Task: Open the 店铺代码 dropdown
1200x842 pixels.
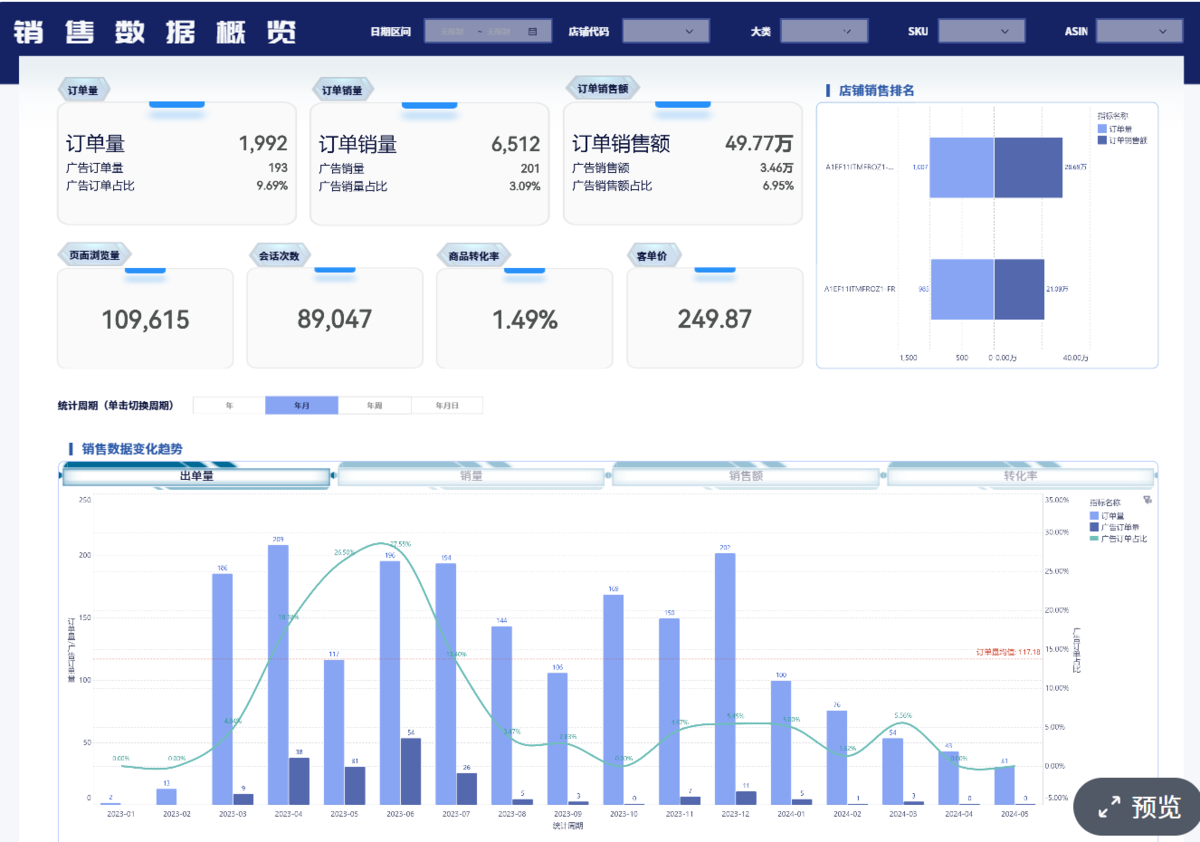Action: click(x=666, y=32)
